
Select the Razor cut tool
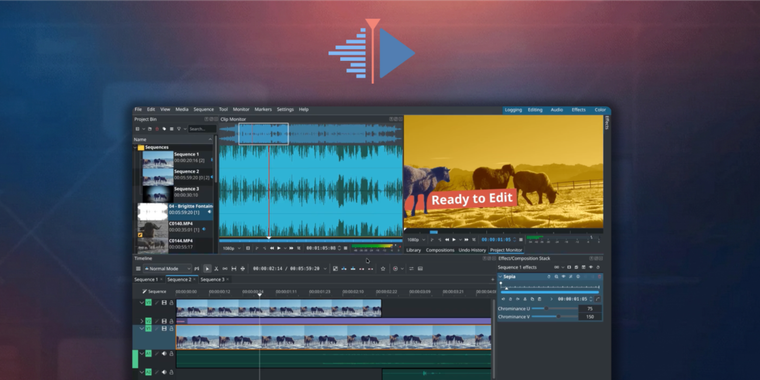[x=216, y=269]
